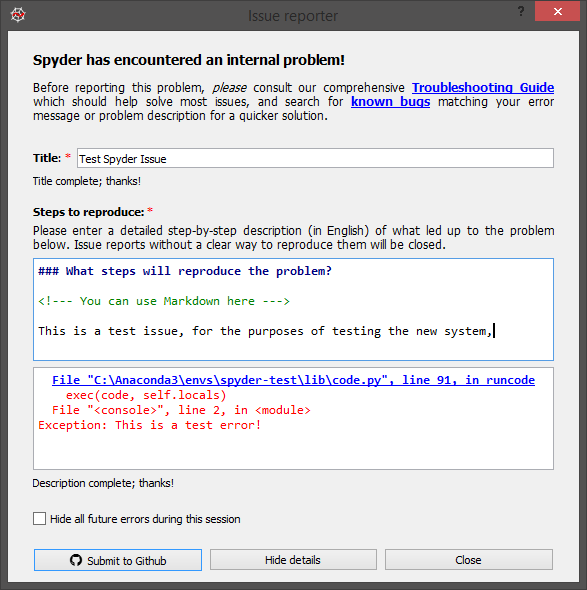Click the '### What steps will reproduce' heading line

[x=185, y=271]
